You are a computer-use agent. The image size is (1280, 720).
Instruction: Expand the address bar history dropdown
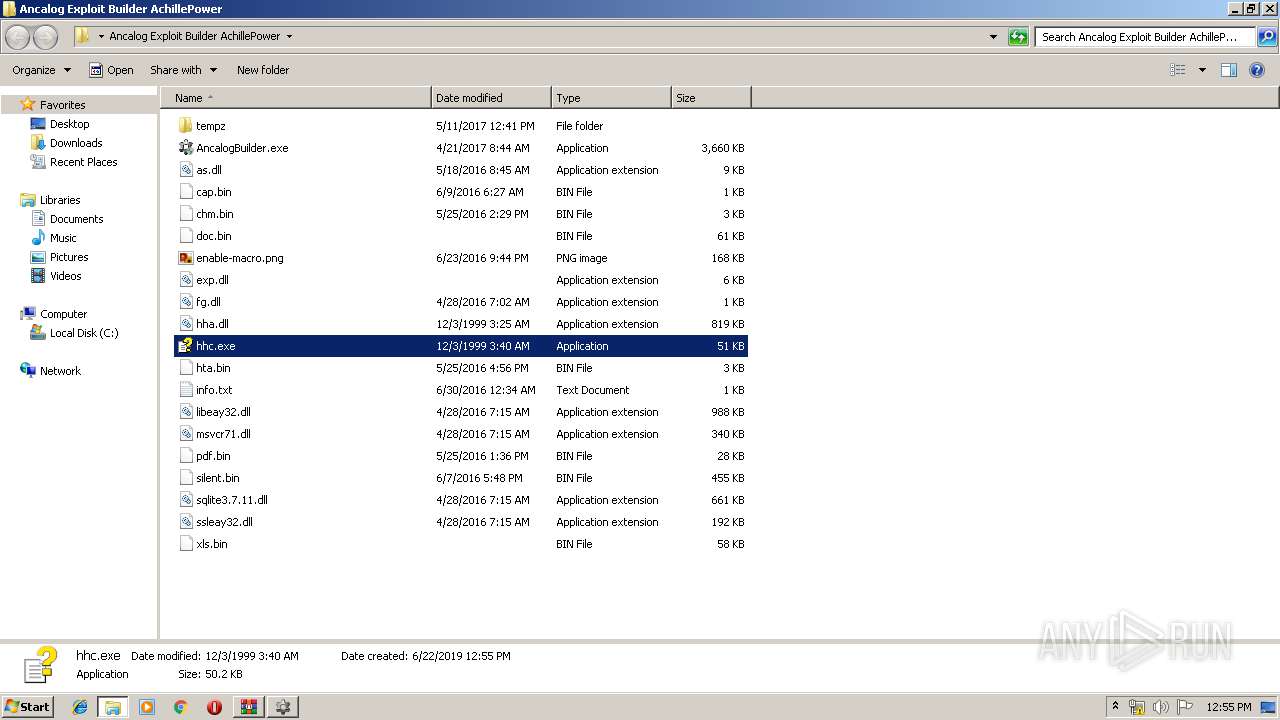click(993, 37)
